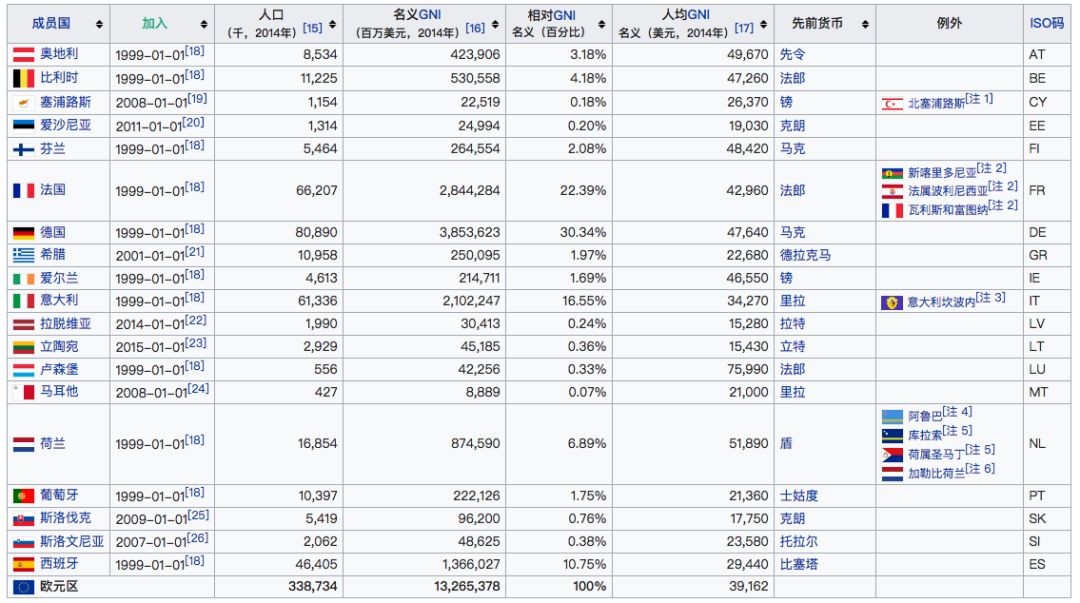Image resolution: width=1080 pixels, height=603 pixels.
Task: Click the Italy flag icon
Action: (23, 301)
